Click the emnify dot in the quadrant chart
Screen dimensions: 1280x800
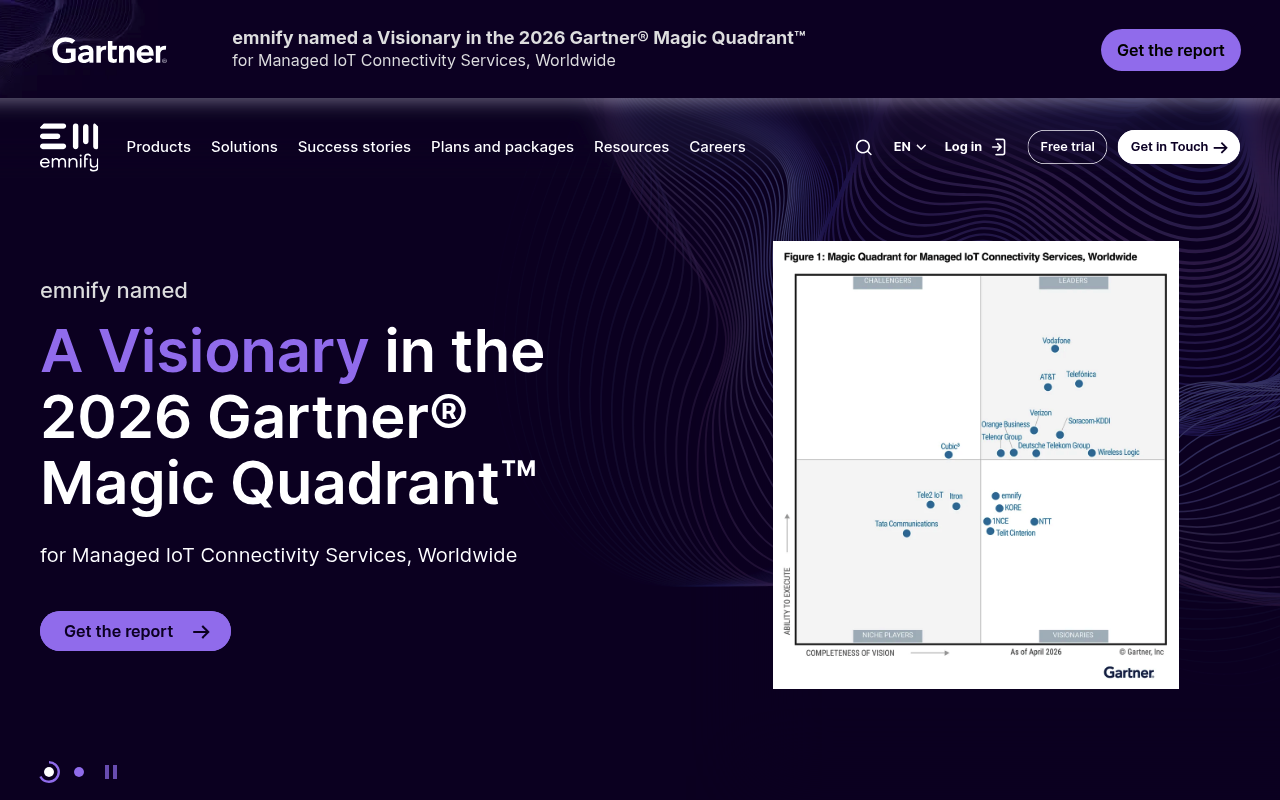[x=995, y=496]
